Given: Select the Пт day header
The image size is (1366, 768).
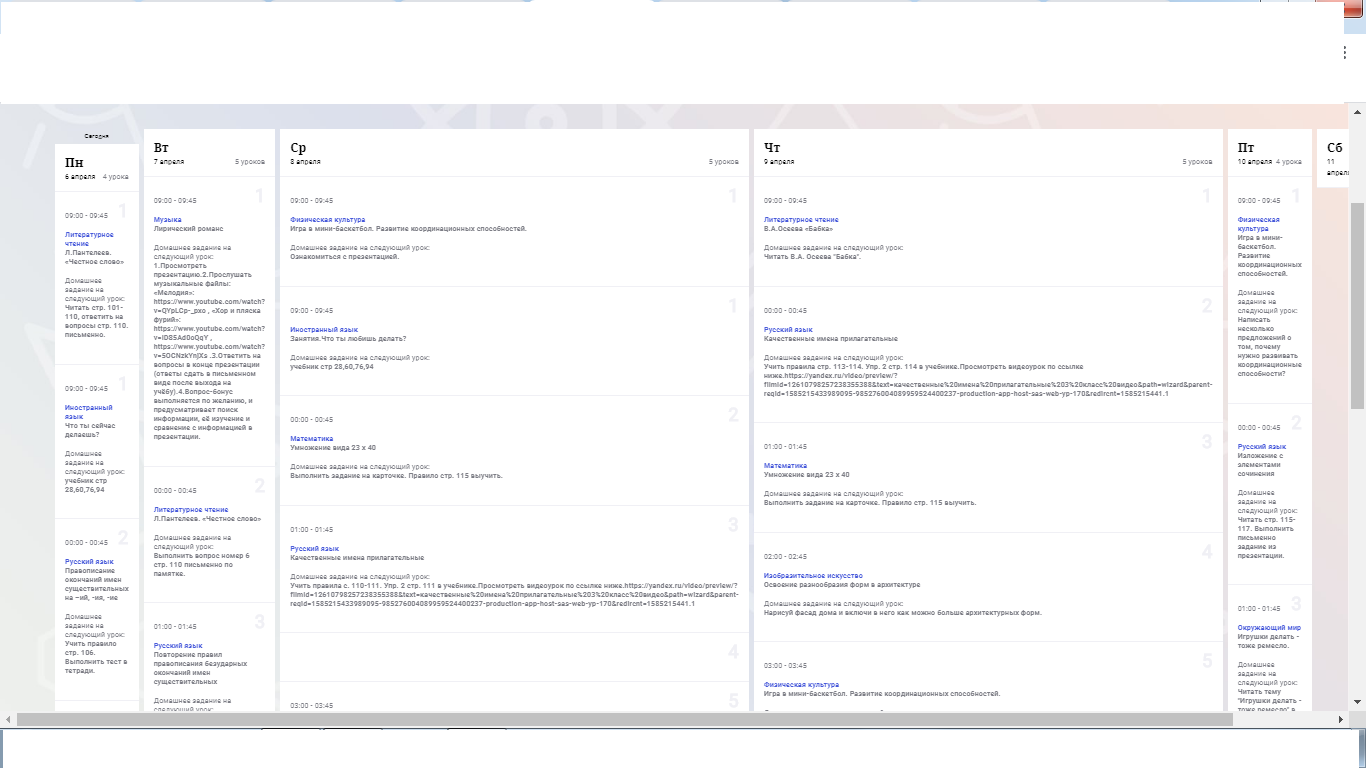Looking at the screenshot, I should 1246,148.
